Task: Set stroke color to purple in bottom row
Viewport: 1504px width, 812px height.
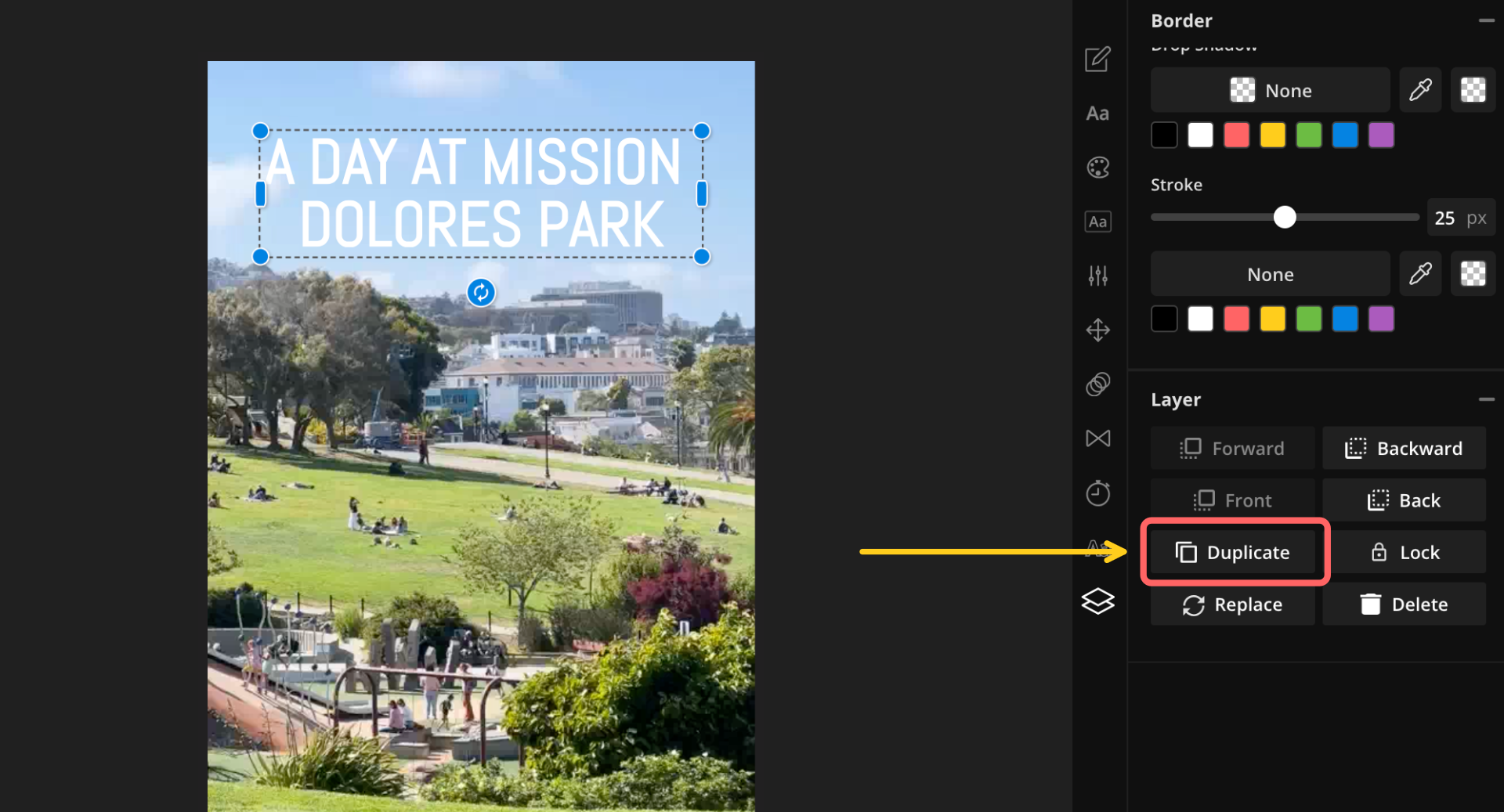Action: [x=1381, y=319]
